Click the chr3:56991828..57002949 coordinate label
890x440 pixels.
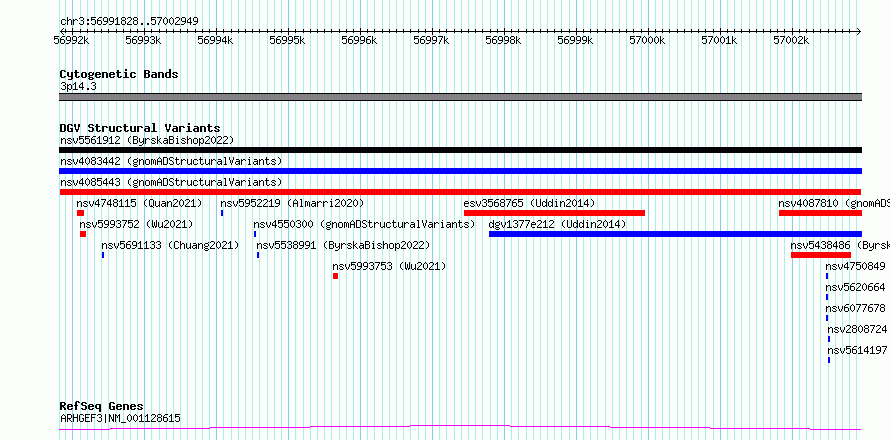pos(129,22)
